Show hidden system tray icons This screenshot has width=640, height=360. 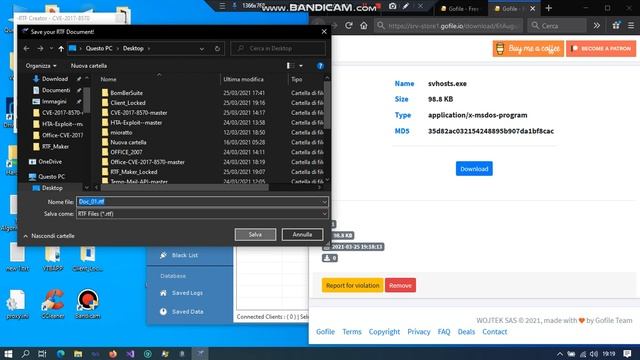(x=560, y=354)
